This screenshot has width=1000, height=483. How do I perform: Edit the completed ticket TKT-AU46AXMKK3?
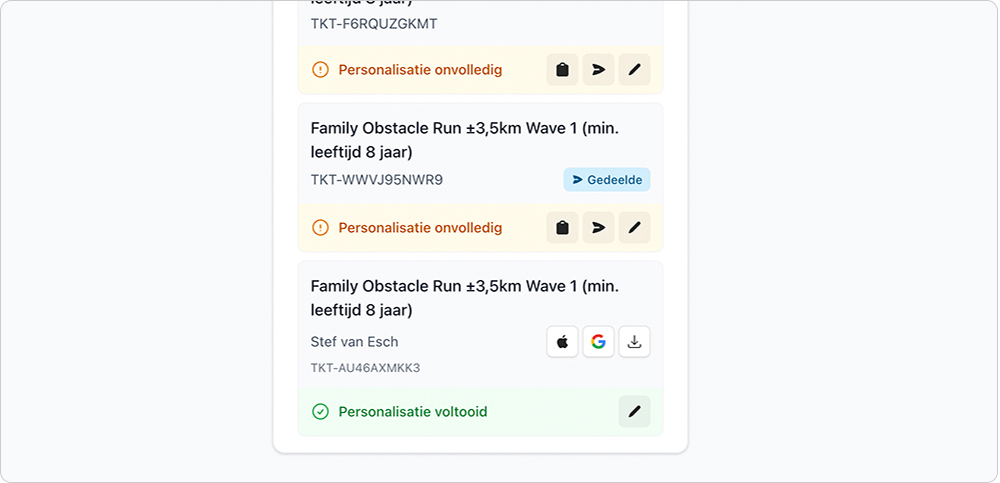click(634, 412)
